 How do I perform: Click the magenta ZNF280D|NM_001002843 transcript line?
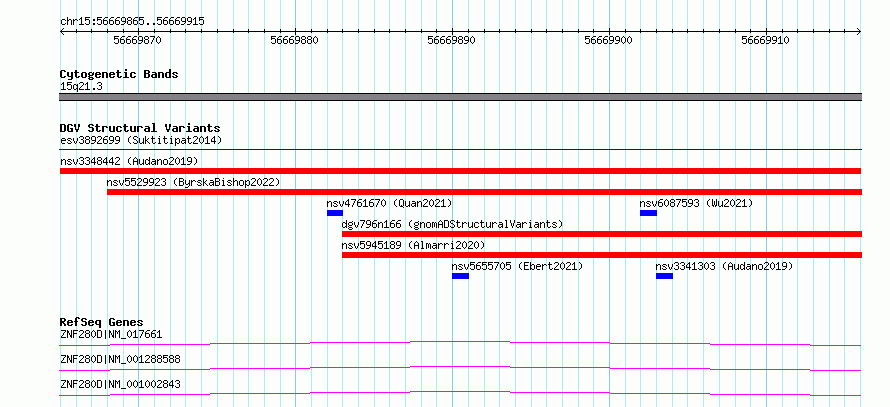pyautogui.click(x=460, y=393)
